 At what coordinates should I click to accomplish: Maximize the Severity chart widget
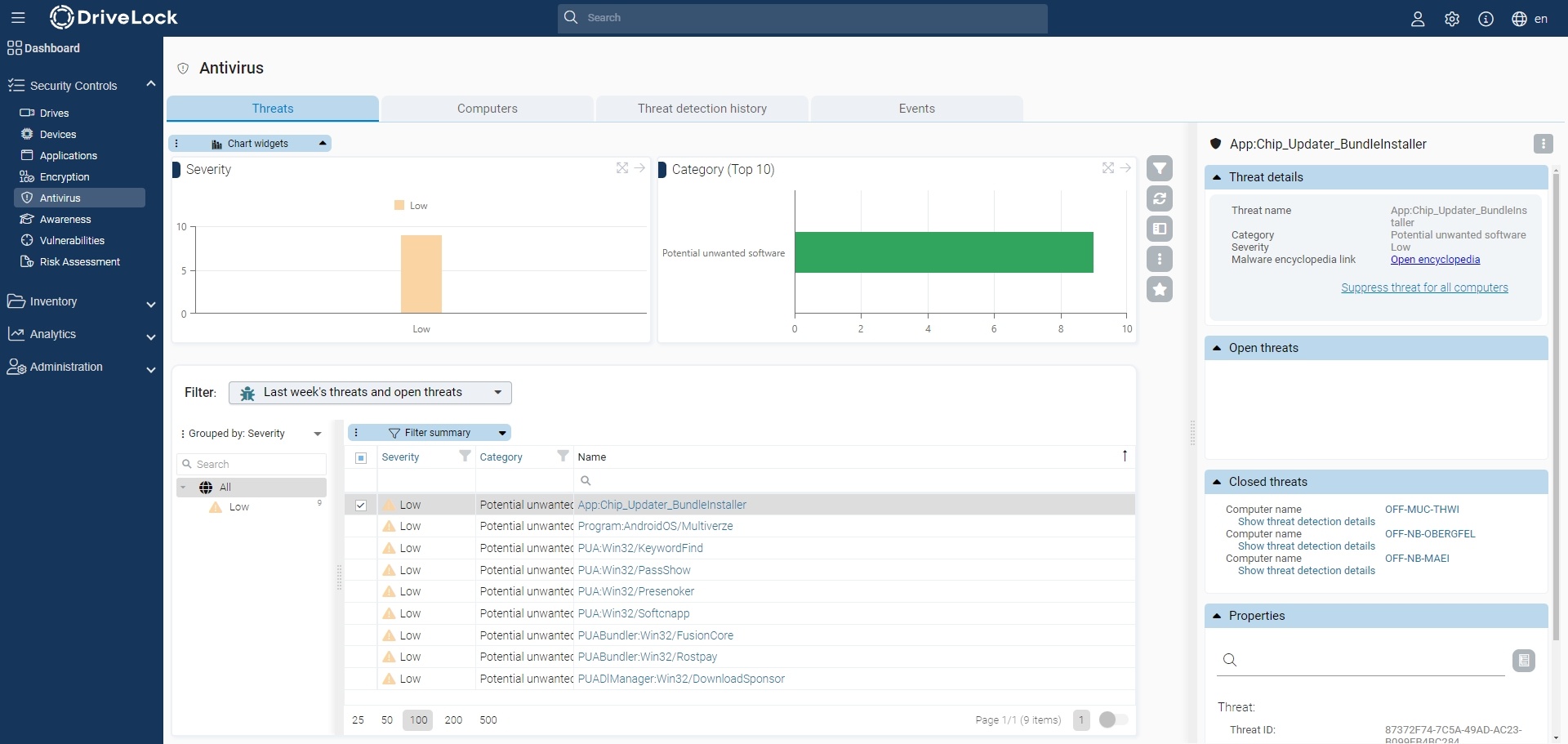point(622,167)
